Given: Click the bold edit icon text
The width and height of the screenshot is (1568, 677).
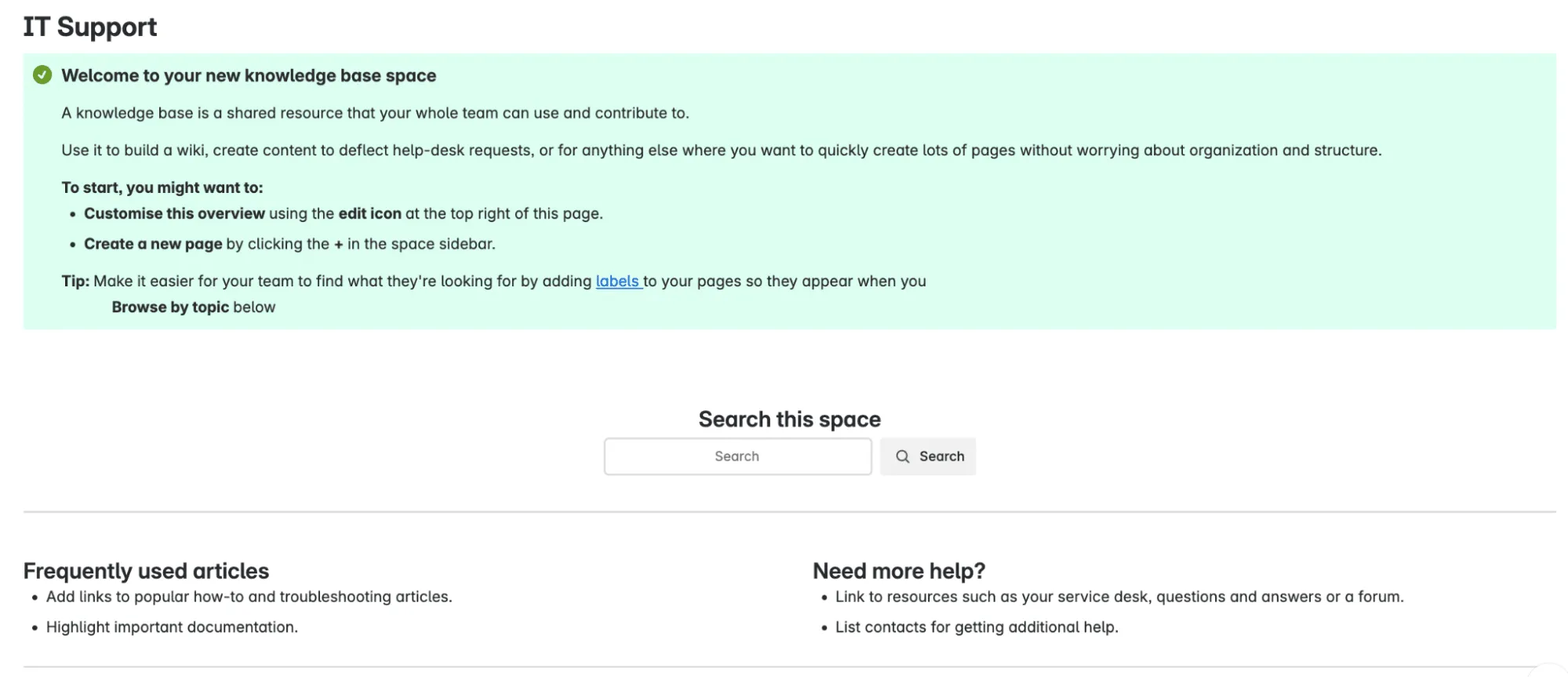Looking at the screenshot, I should [369, 213].
